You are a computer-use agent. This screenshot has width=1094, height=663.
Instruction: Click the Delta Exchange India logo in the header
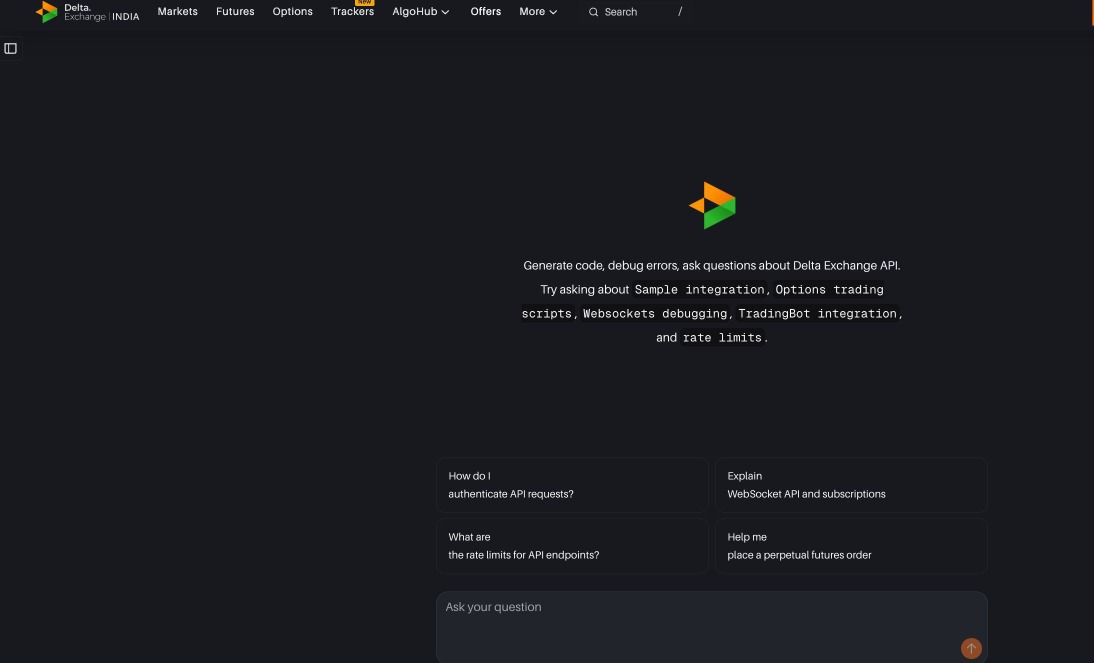click(87, 12)
